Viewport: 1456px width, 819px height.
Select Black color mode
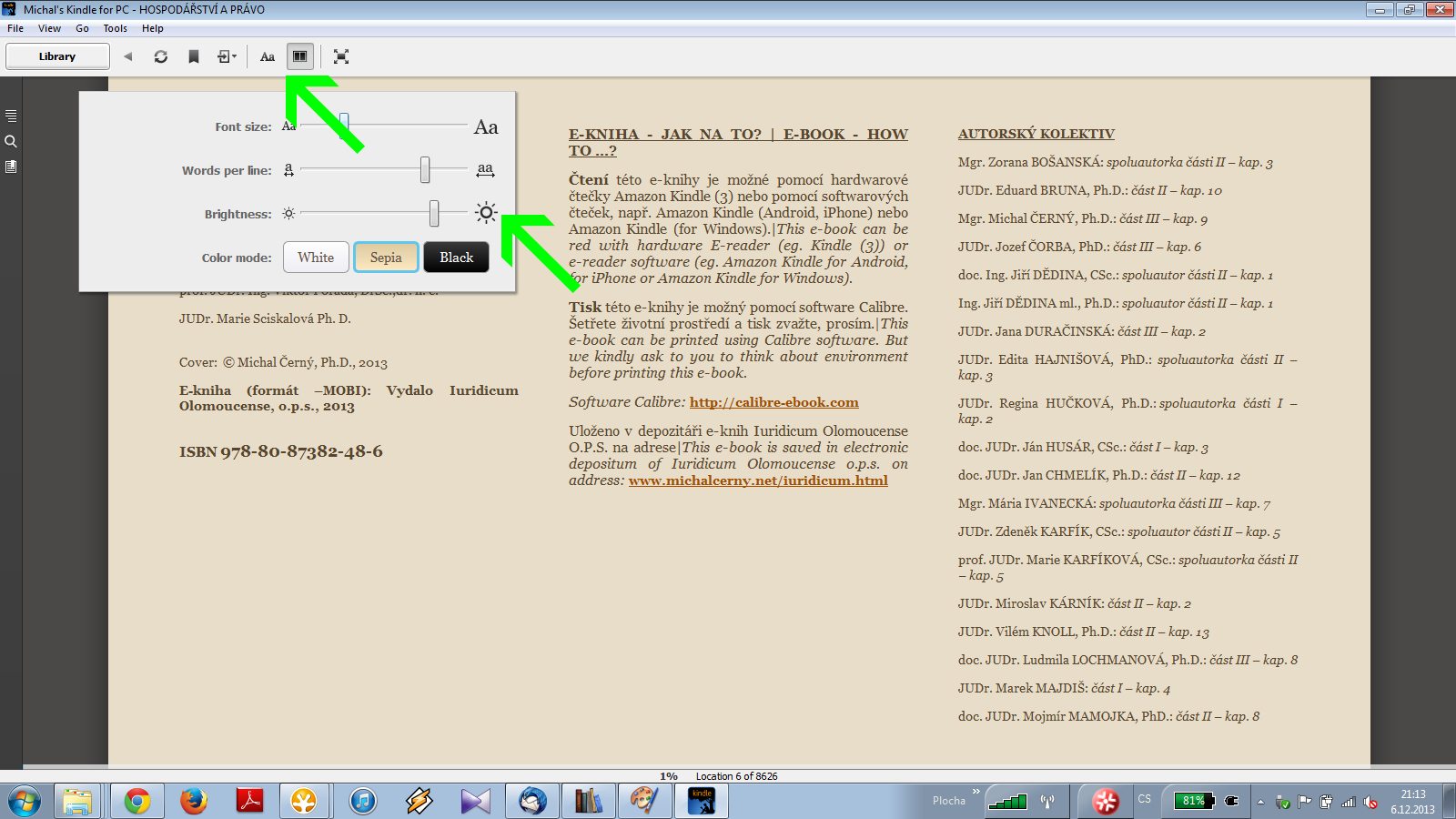tap(456, 258)
